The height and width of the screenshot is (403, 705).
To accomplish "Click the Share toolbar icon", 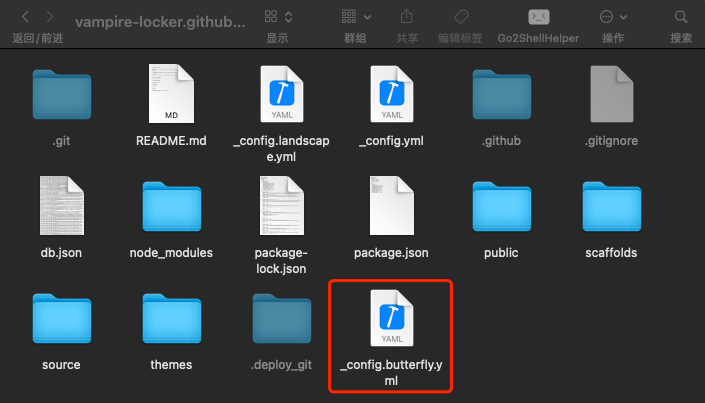I will (406, 17).
